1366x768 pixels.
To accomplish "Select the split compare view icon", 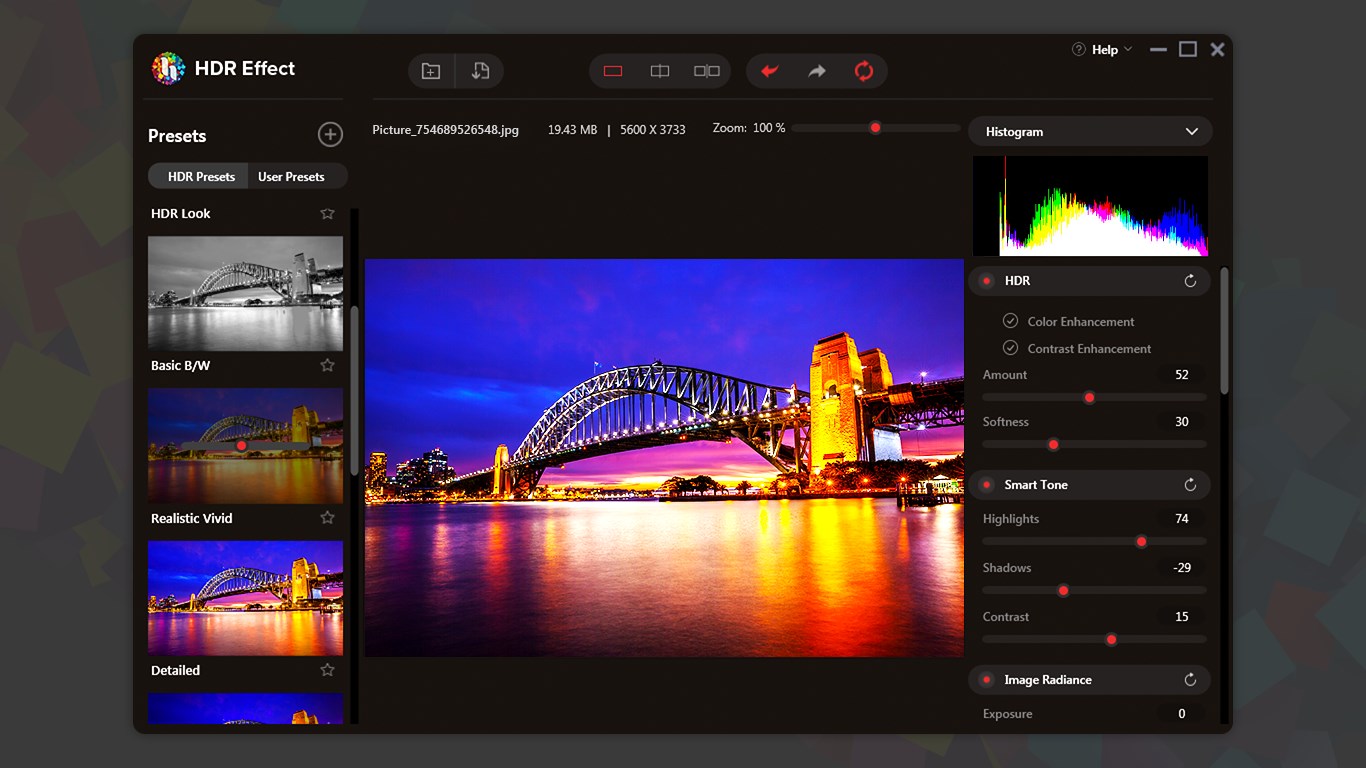I will (660, 71).
